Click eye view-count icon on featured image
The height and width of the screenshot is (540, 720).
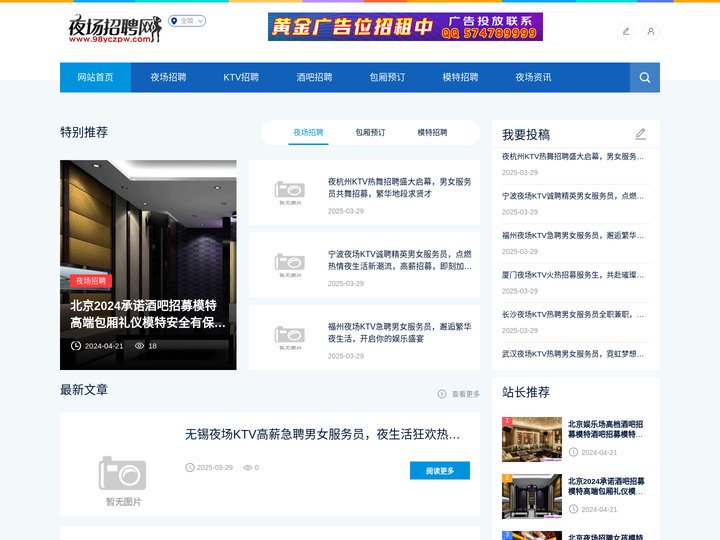(x=139, y=346)
